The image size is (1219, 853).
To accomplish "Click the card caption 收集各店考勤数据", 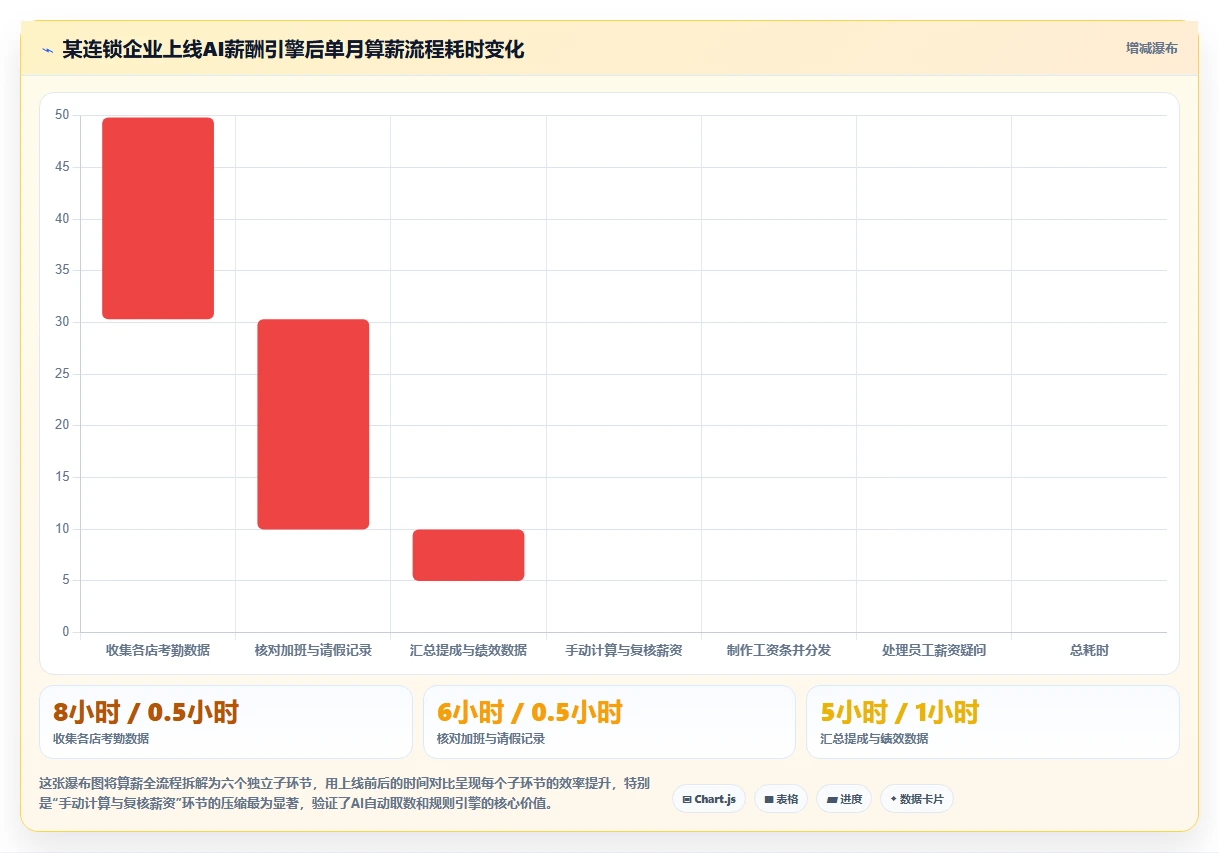I will coord(101,739).
